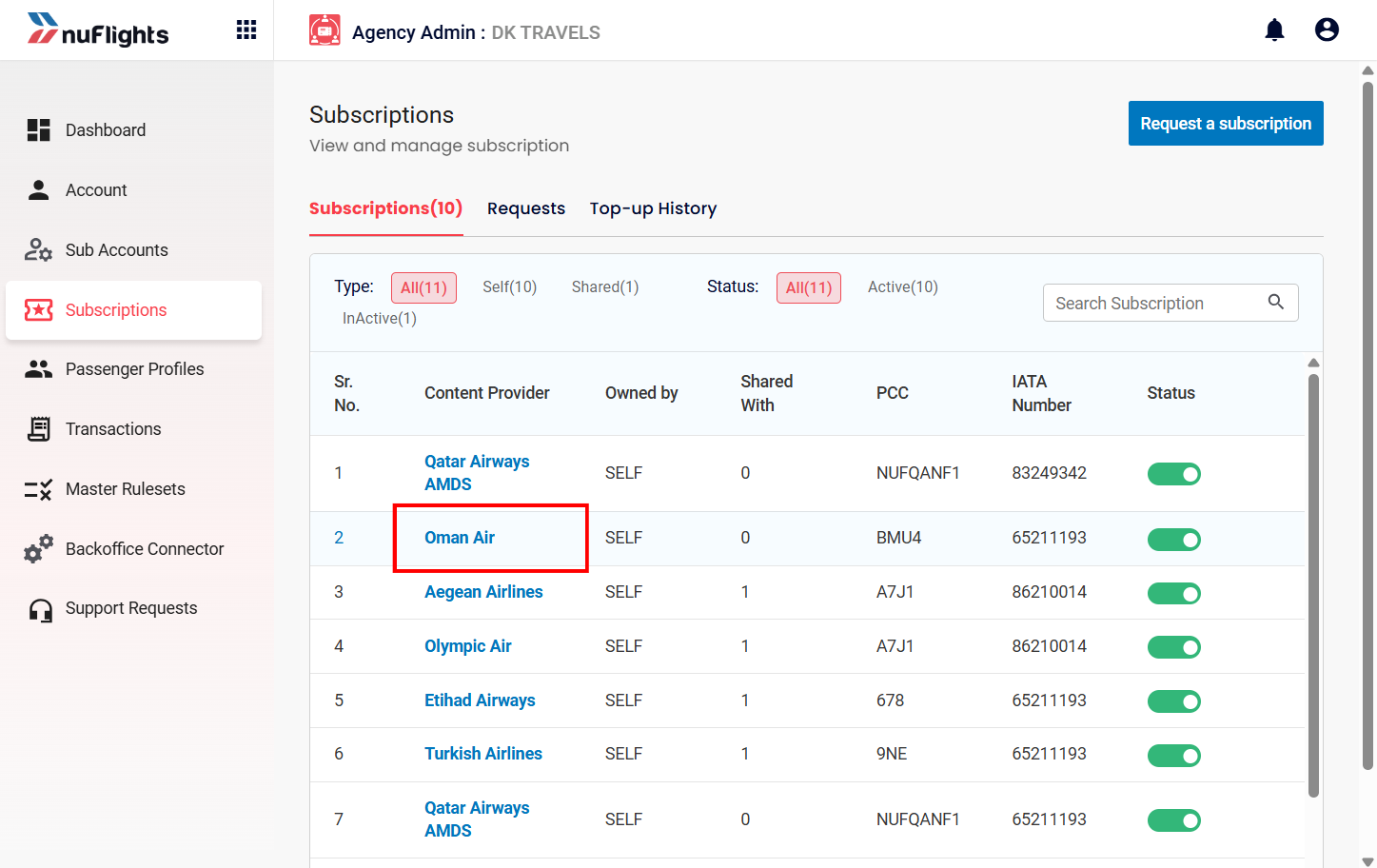1377x868 pixels.
Task: Click the Dashboard sidebar icon
Action: click(x=38, y=130)
